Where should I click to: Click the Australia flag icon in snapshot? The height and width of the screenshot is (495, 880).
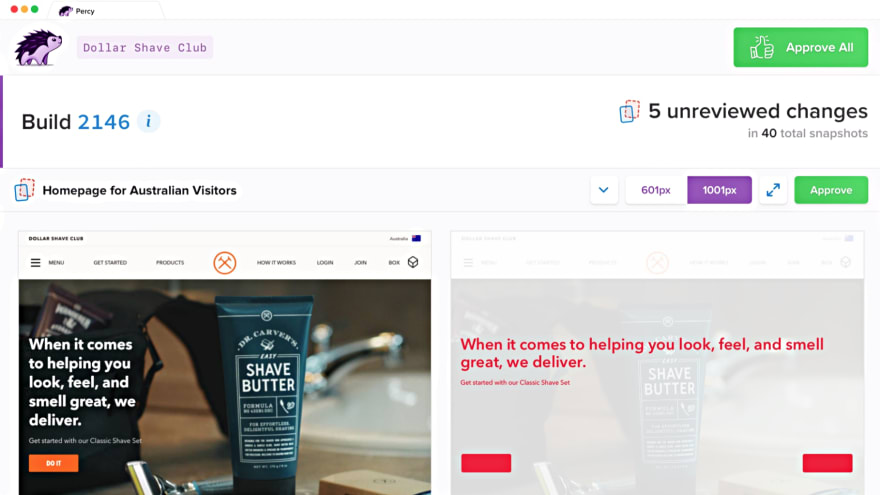(x=416, y=239)
